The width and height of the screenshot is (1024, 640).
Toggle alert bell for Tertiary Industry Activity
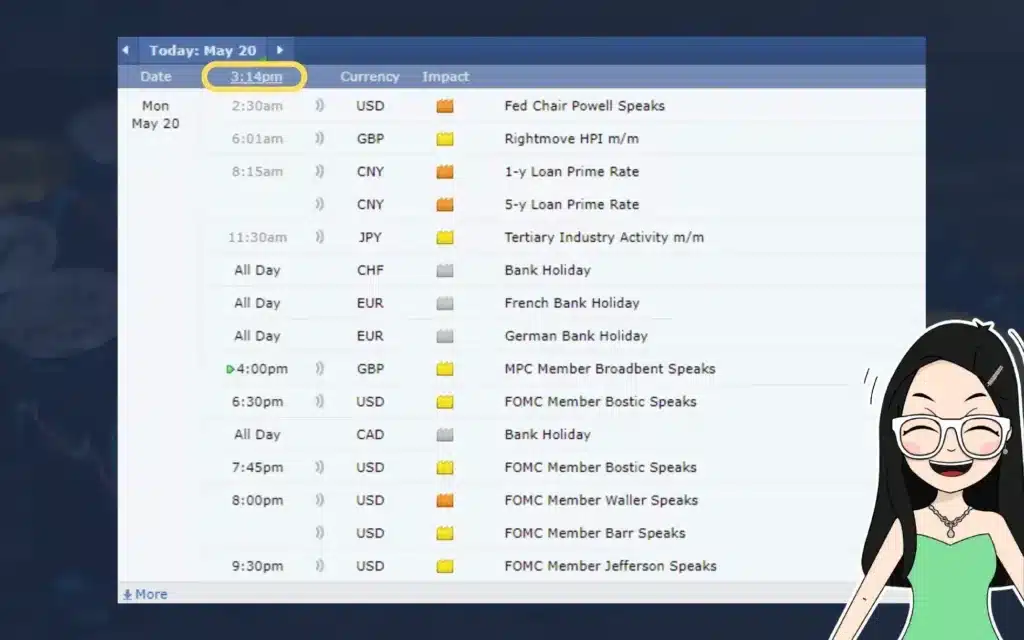(319, 236)
